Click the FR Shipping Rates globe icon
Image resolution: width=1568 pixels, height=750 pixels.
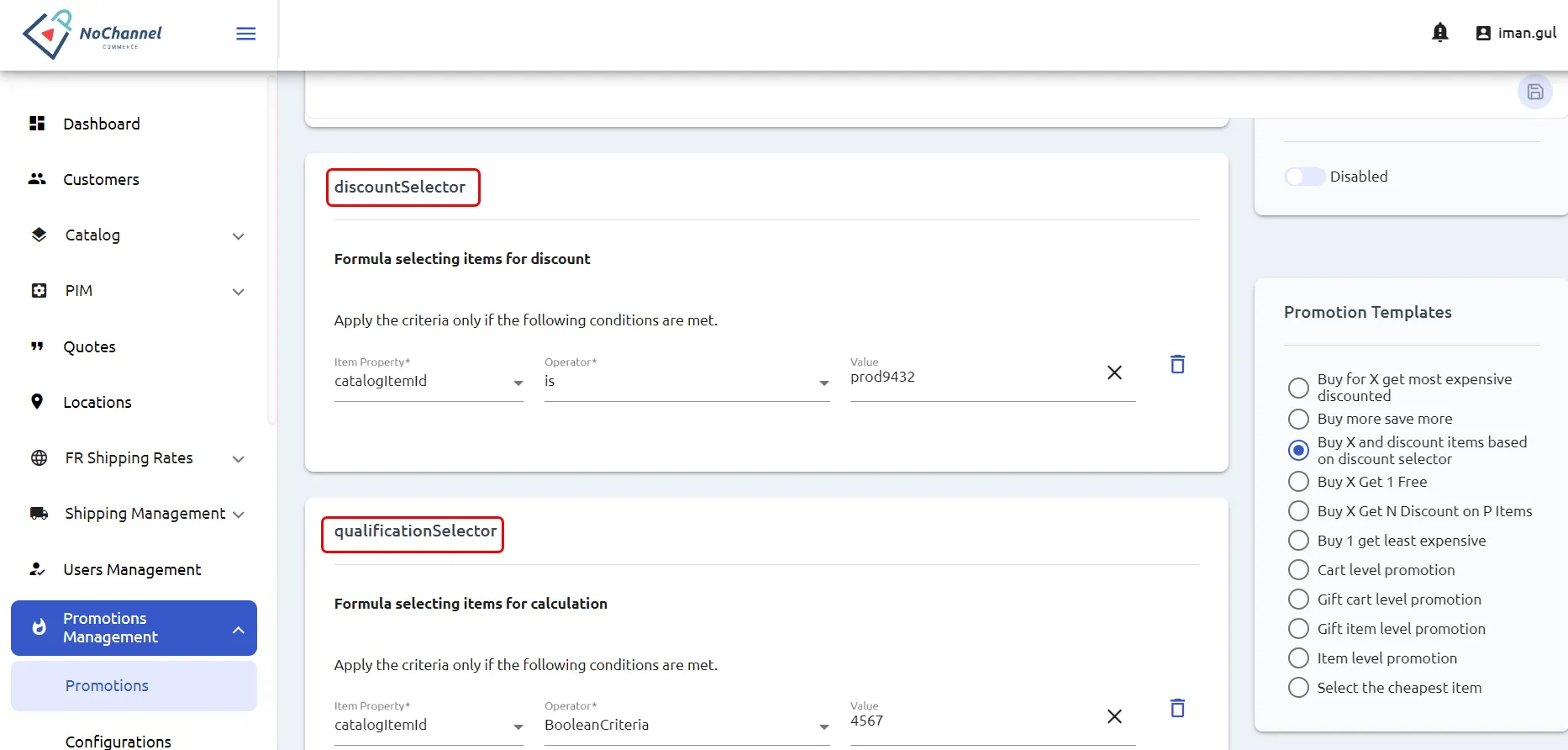pos(39,457)
